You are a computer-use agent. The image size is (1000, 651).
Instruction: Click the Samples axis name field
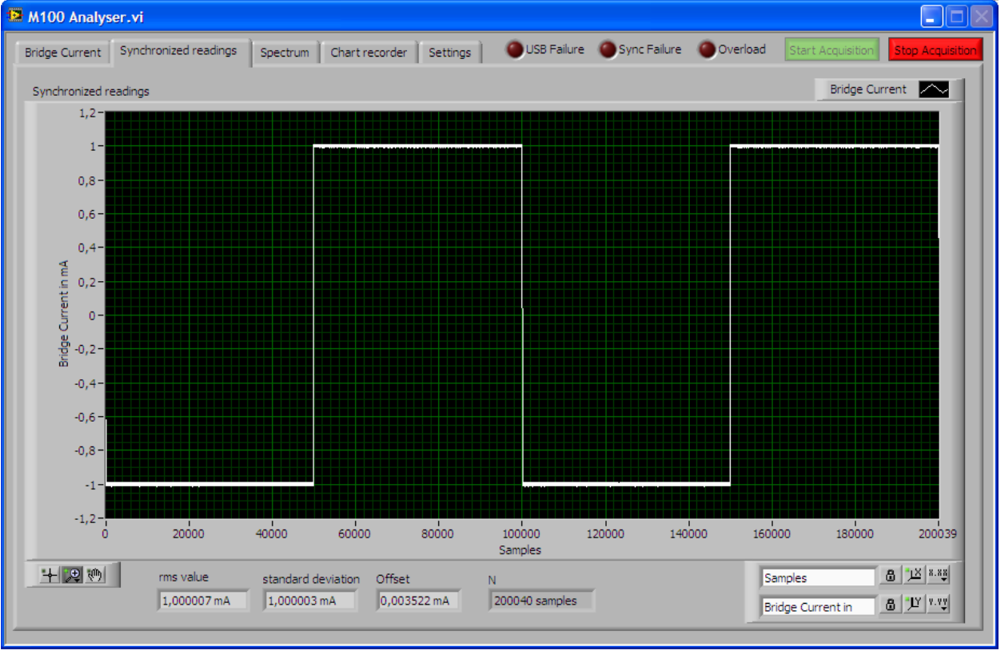tap(817, 578)
